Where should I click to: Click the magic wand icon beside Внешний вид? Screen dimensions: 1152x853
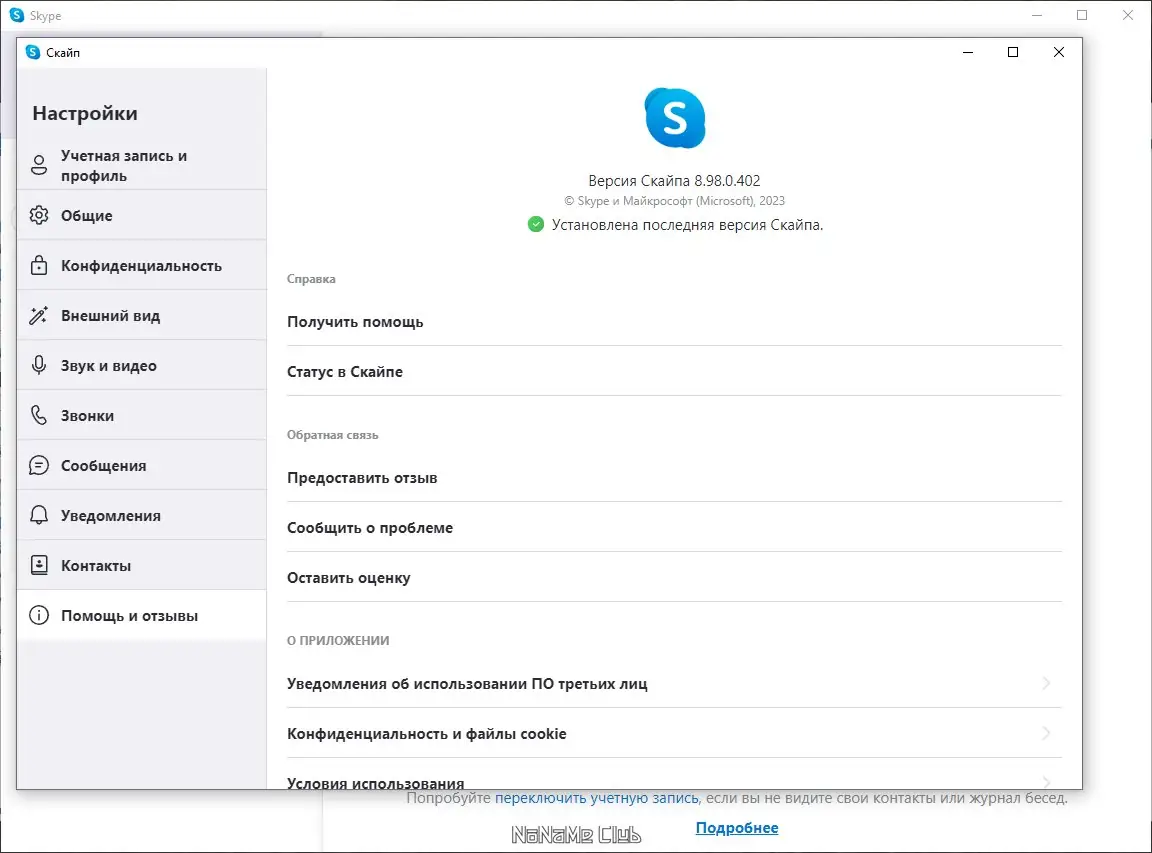coord(39,315)
